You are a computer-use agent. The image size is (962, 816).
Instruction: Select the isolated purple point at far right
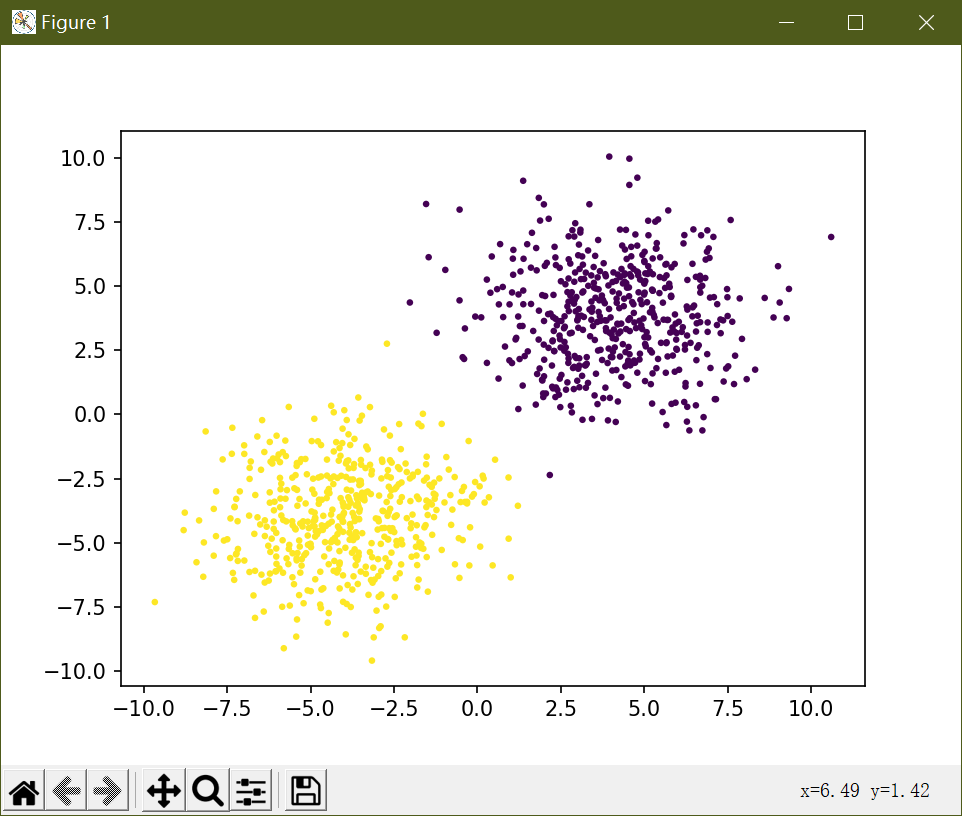[832, 237]
